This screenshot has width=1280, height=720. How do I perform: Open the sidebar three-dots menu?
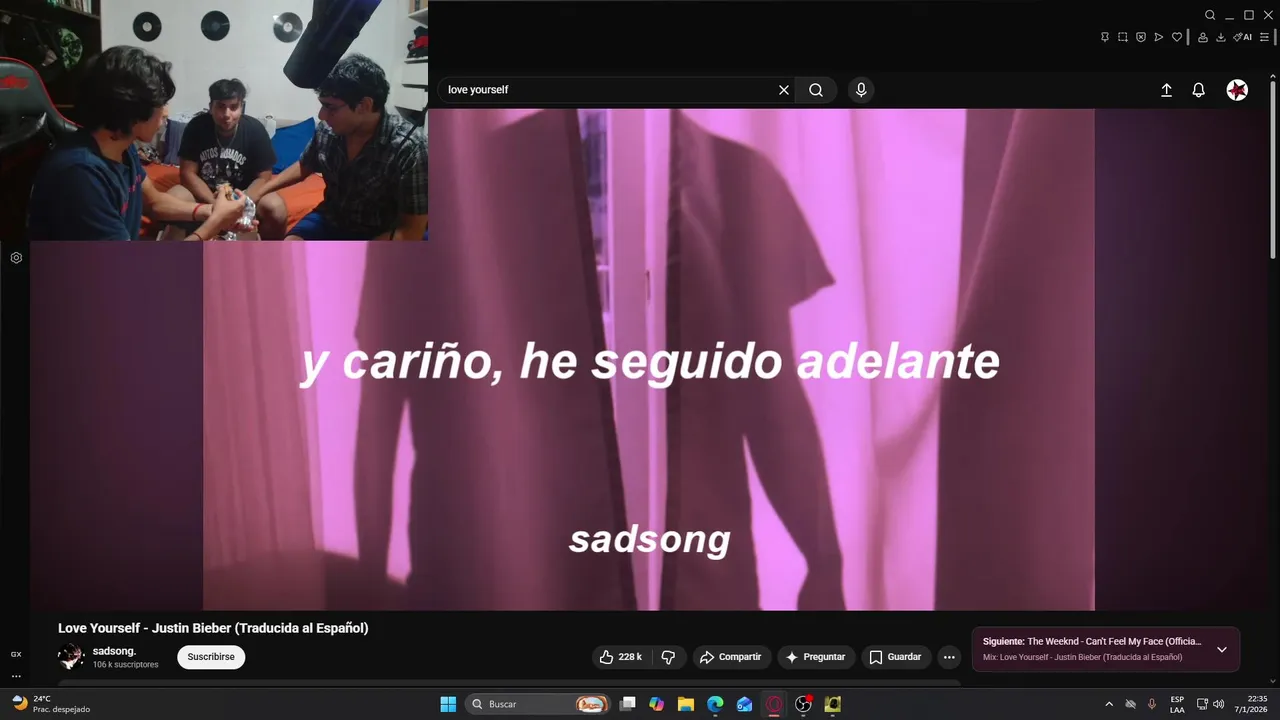(x=16, y=676)
